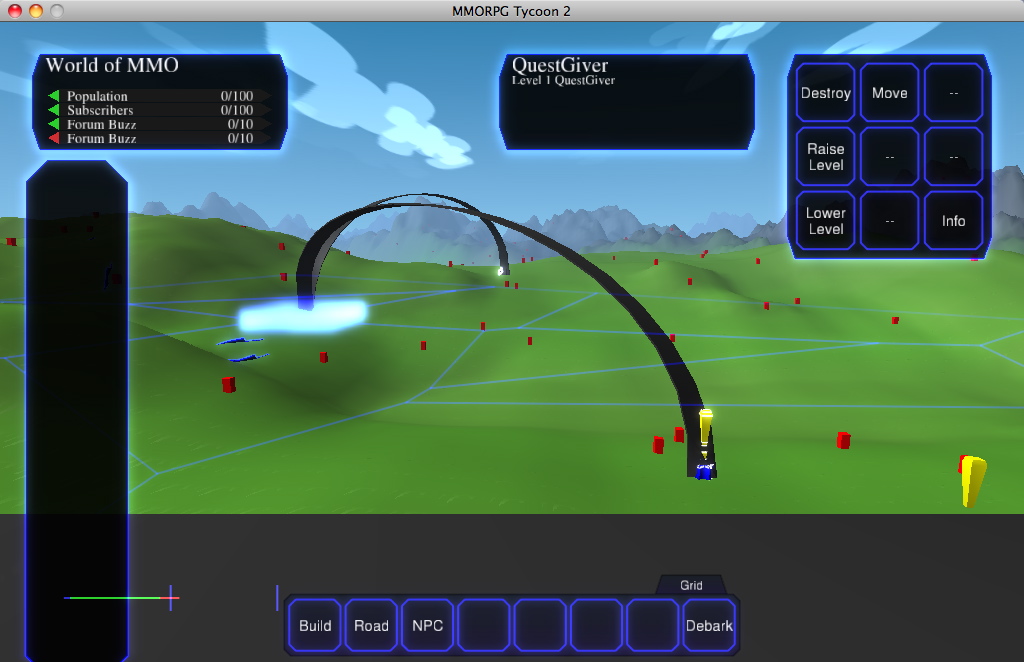The height and width of the screenshot is (662, 1024).
Task: Switch to the Grid tab
Action: (x=691, y=585)
